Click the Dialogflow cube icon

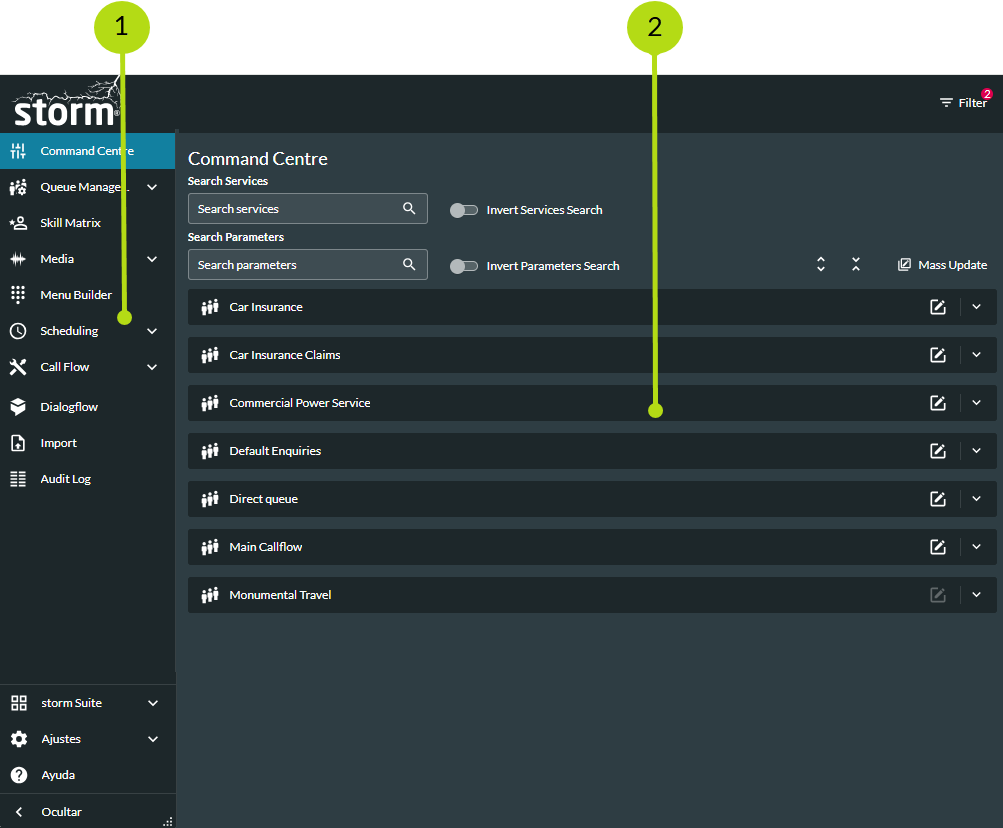coord(18,406)
